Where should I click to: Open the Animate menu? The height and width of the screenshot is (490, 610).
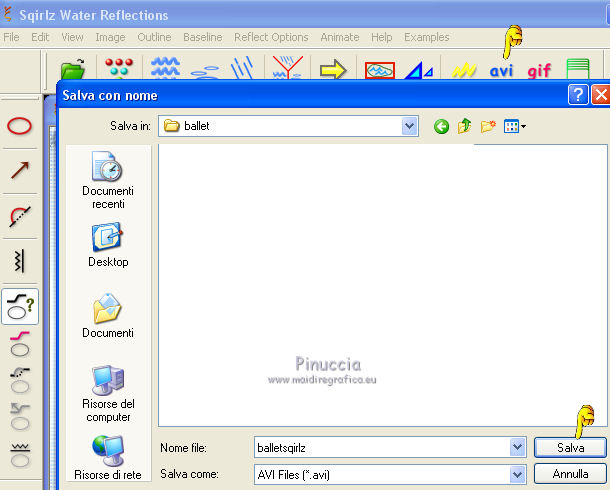(340, 37)
